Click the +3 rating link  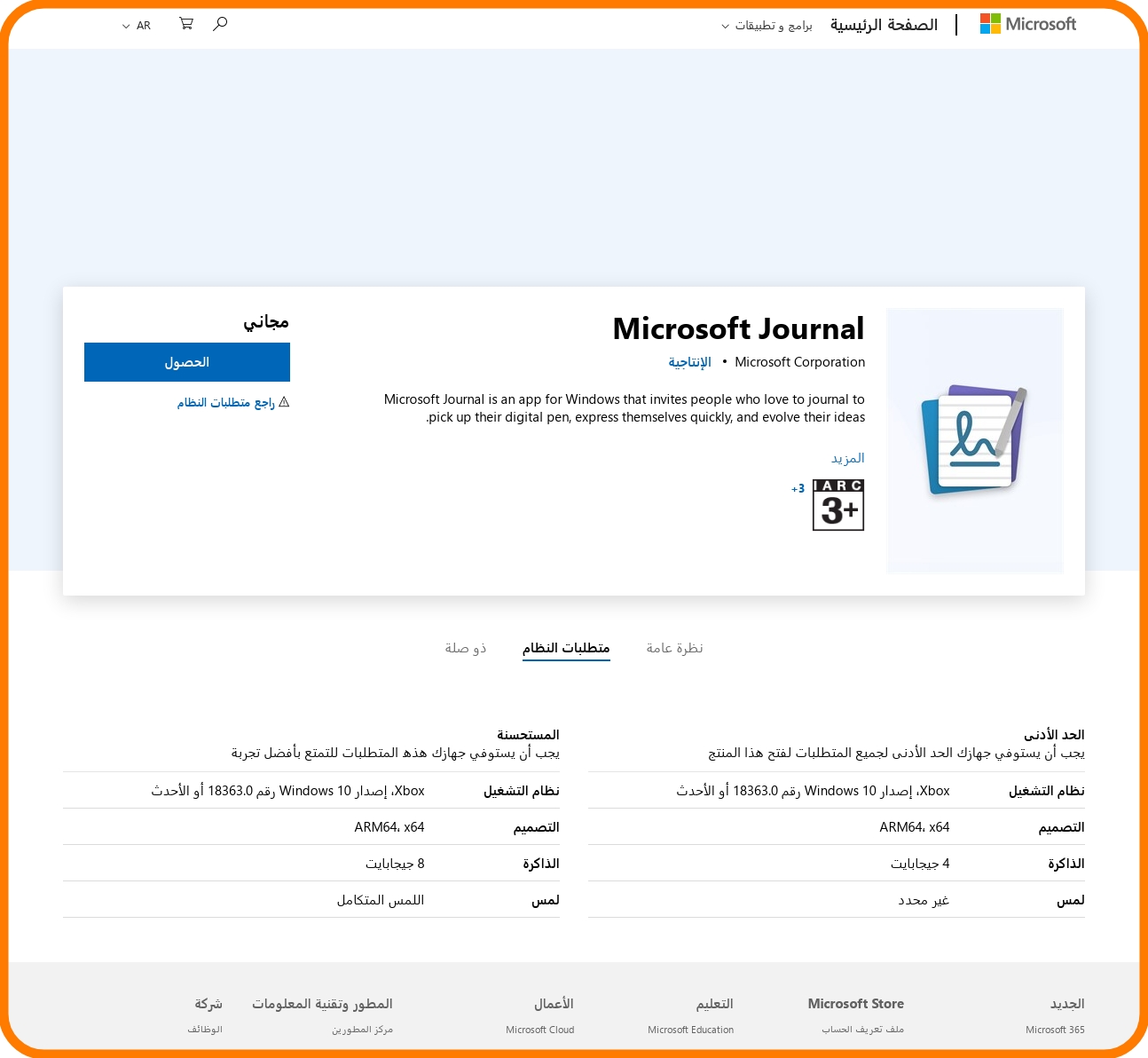(798, 488)
